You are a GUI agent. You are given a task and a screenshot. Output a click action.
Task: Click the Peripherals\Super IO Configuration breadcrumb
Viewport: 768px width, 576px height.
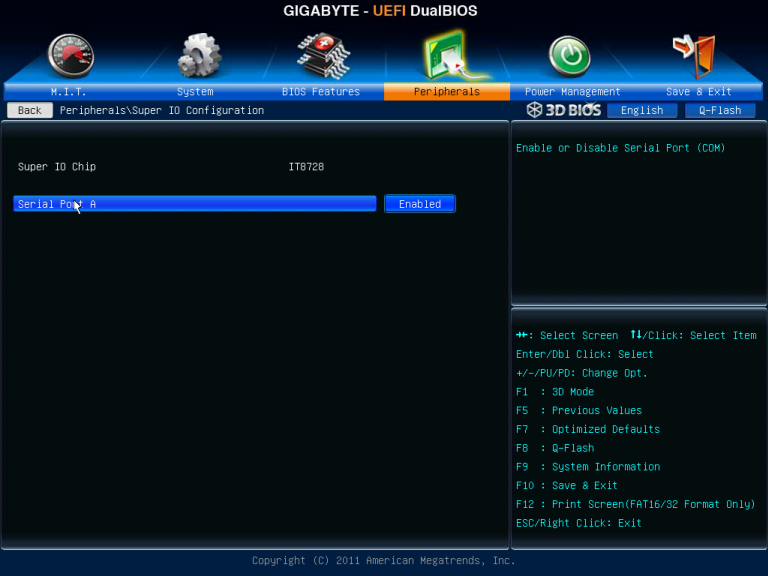[162, 110]
